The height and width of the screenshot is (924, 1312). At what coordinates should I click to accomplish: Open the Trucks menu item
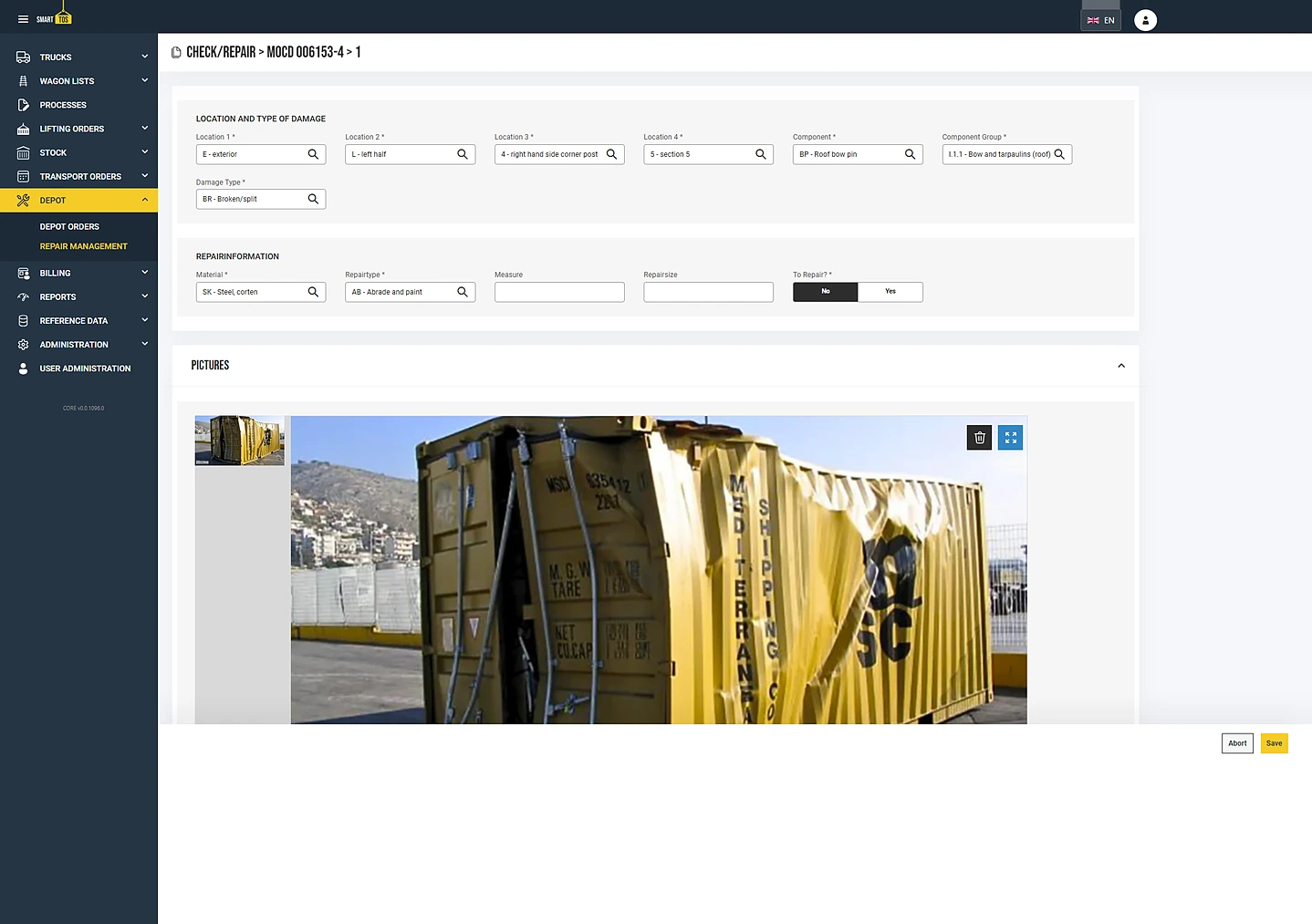pos(78,57)
